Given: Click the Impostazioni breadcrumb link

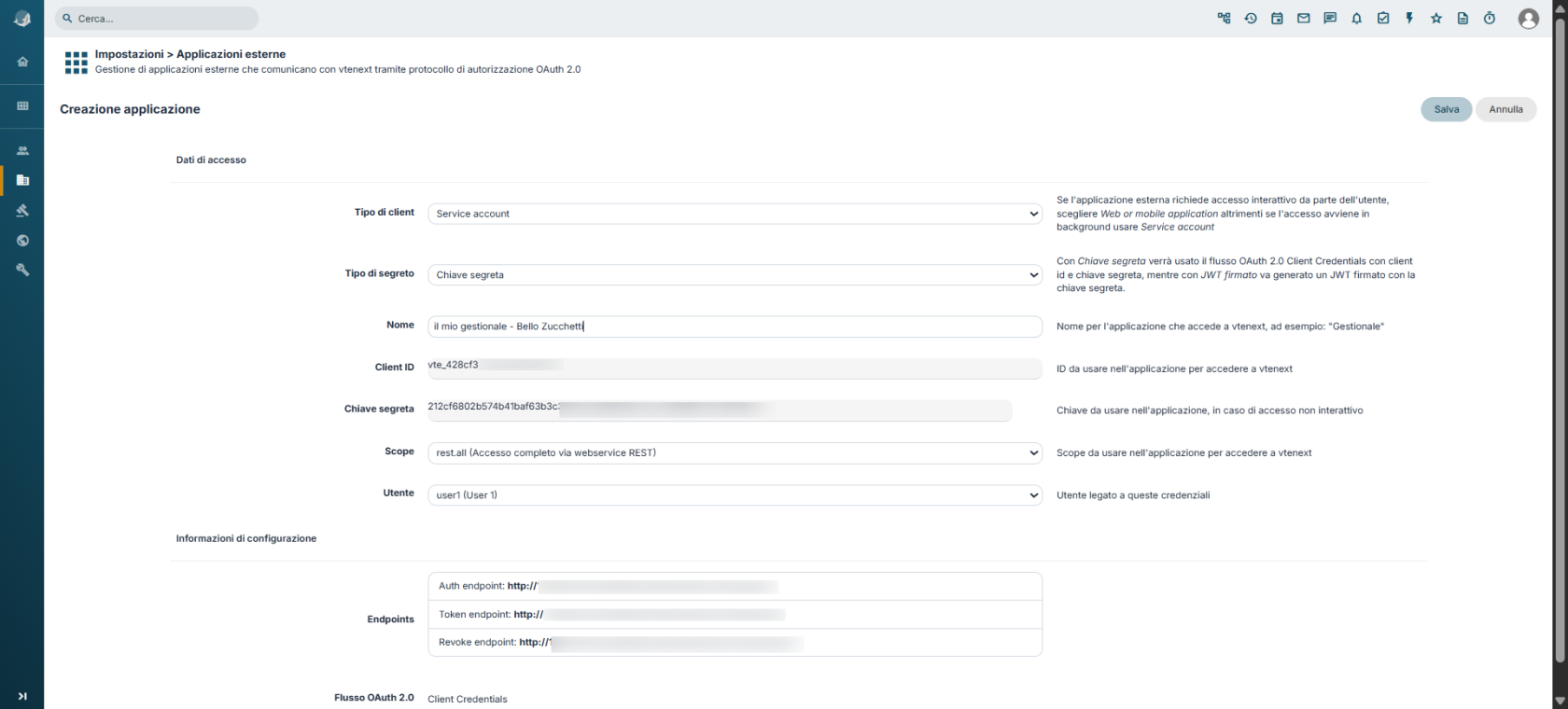Looking at the screenshot, I should click(x=129, y=54).
